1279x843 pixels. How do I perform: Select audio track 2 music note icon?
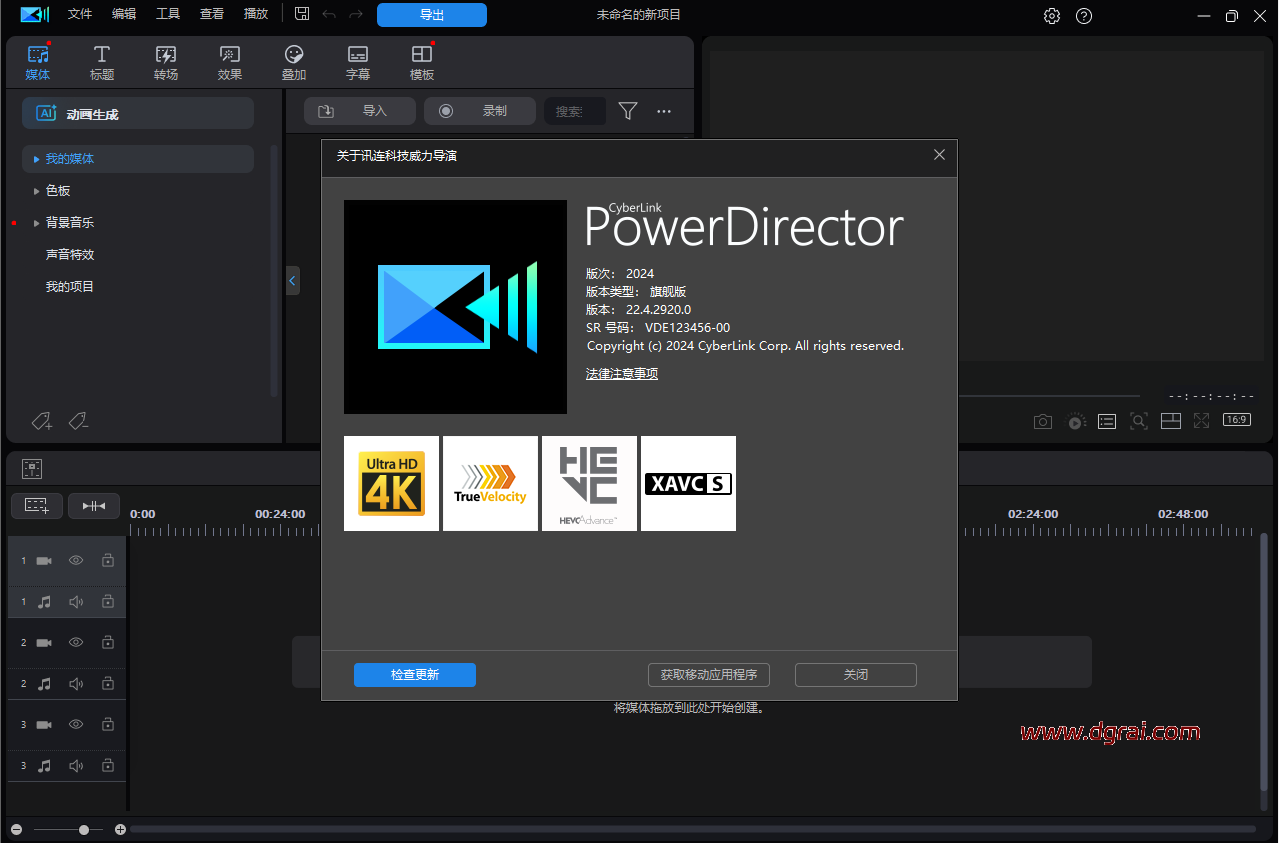(x=44, y=684)
